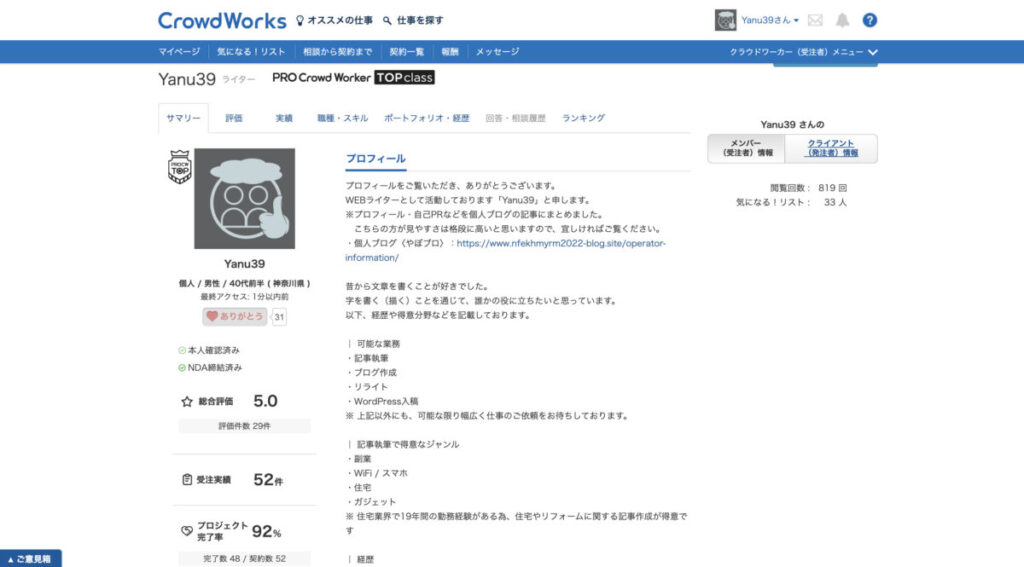Click the 評価件数 29件 text
This screenshot has width=1024, height=567.
pos(244,426)
